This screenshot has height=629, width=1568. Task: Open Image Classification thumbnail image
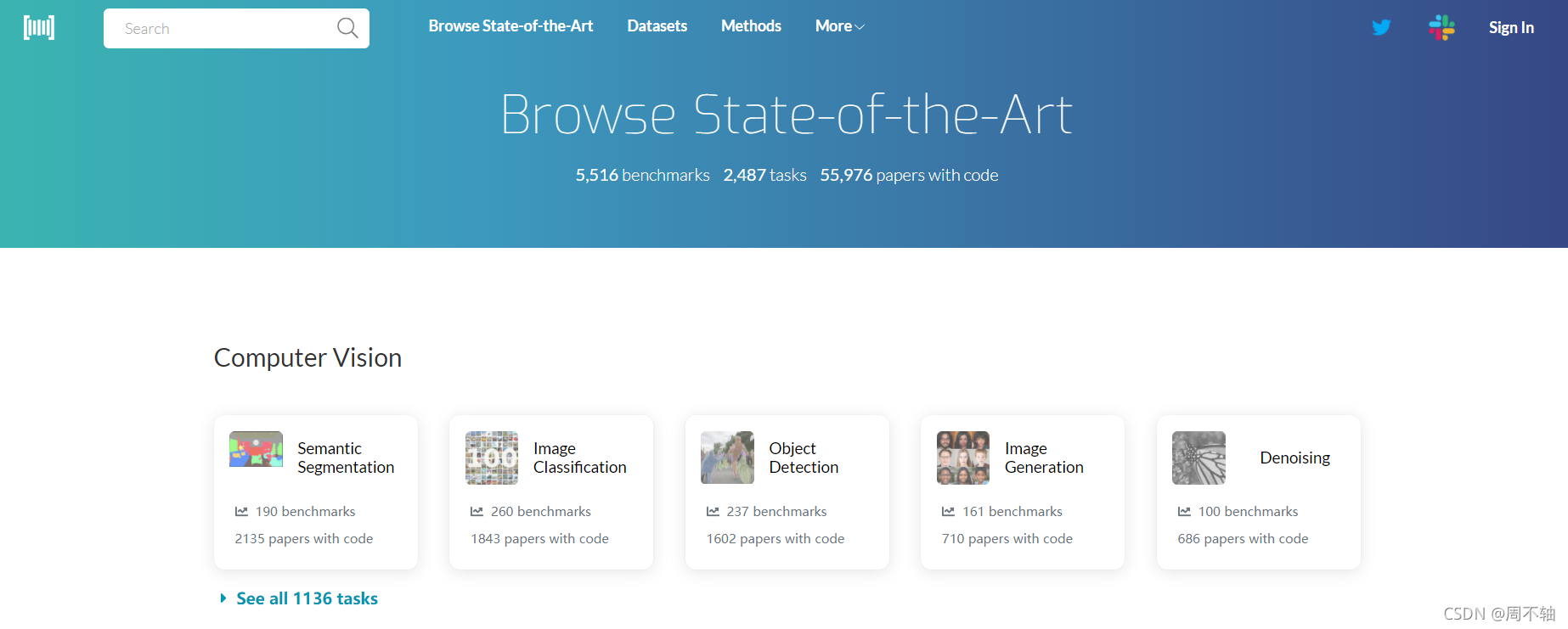492,458
